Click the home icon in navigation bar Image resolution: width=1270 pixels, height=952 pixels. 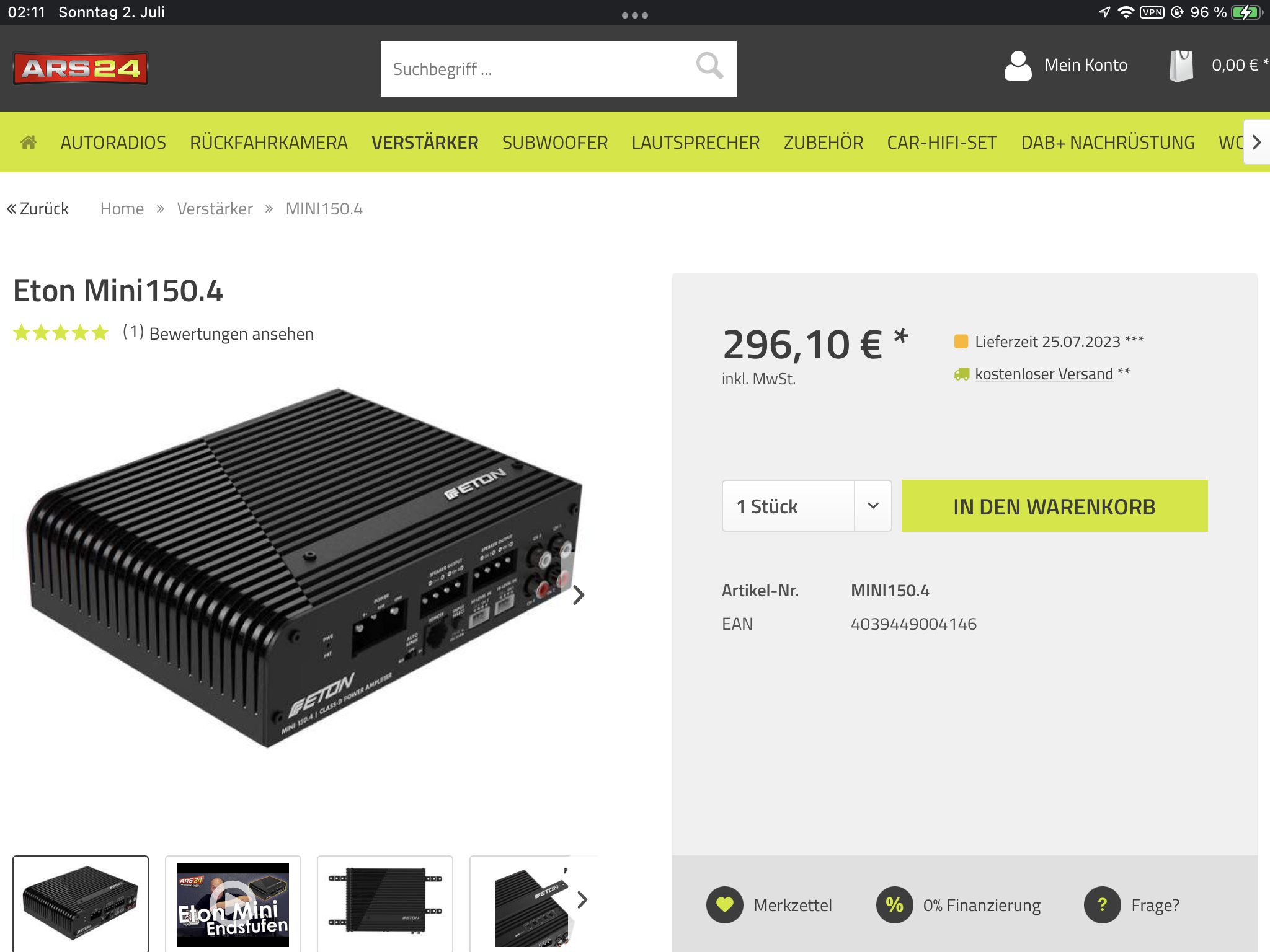pos(29,143)
